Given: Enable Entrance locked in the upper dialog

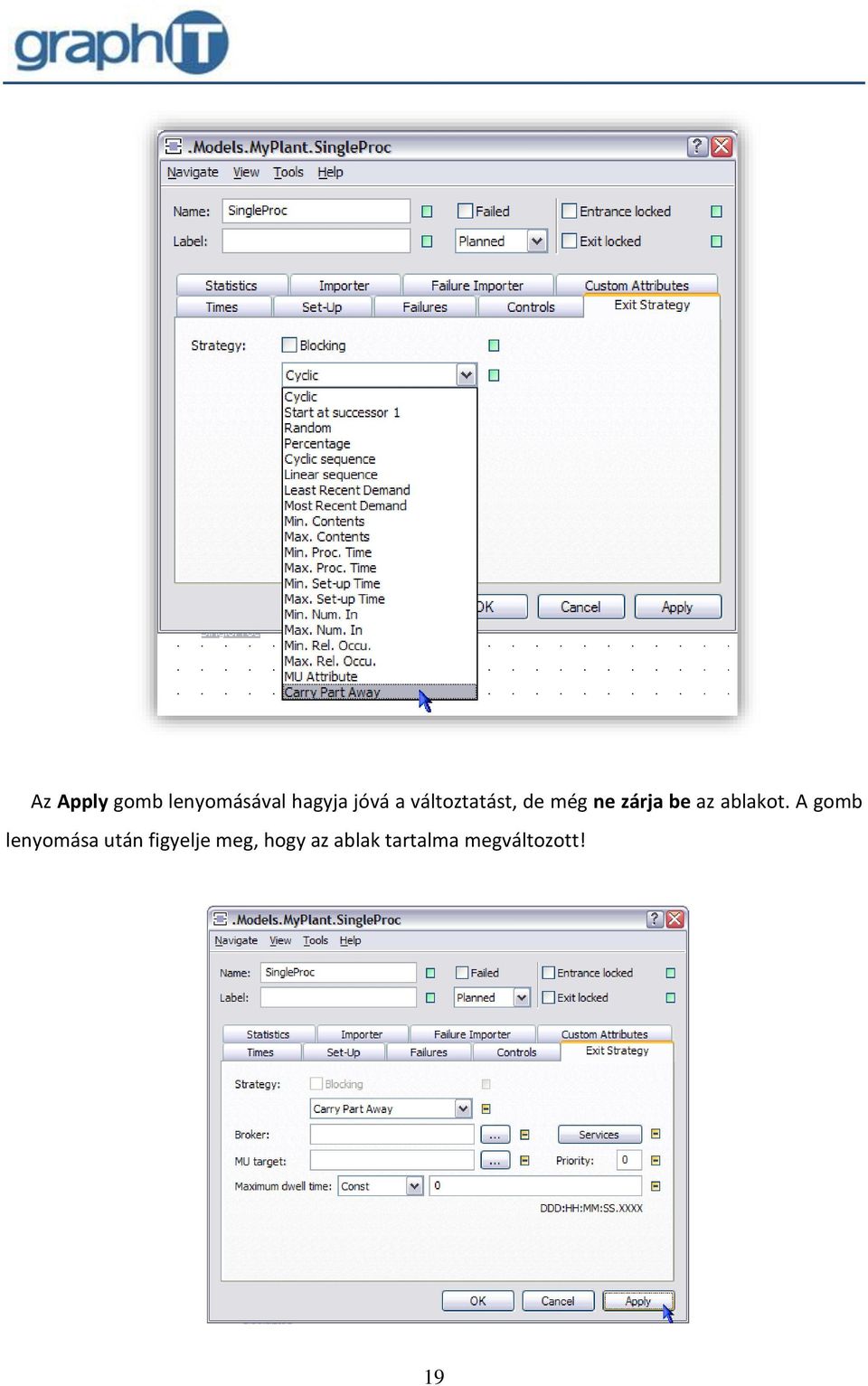Looking at the screenshot, I should point(570,211).
